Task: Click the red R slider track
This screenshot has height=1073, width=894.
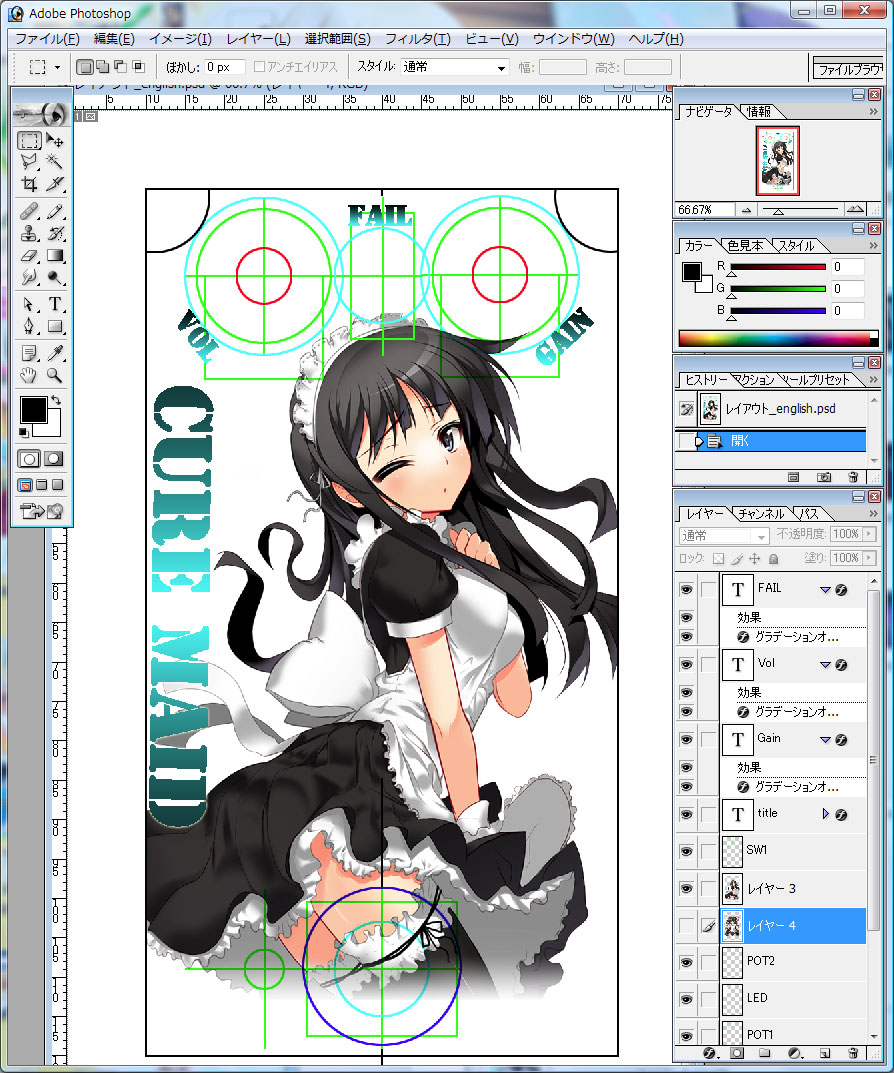Action: coord(778,267)
